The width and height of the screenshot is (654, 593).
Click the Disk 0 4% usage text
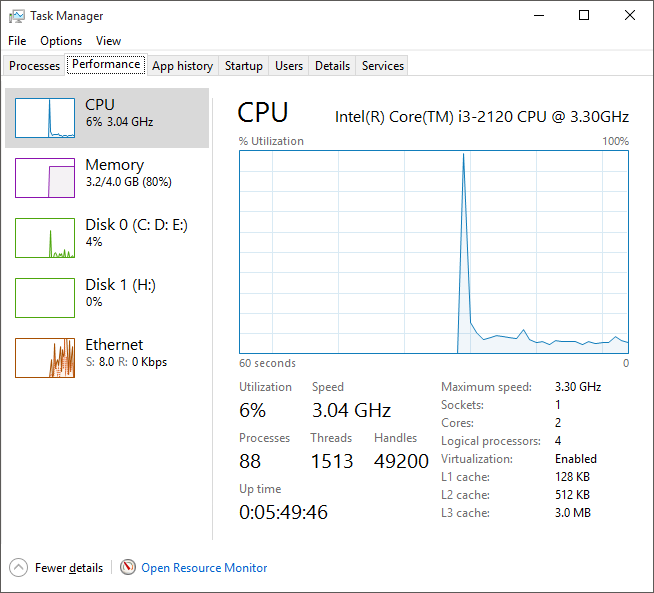[x=94, y=242]
